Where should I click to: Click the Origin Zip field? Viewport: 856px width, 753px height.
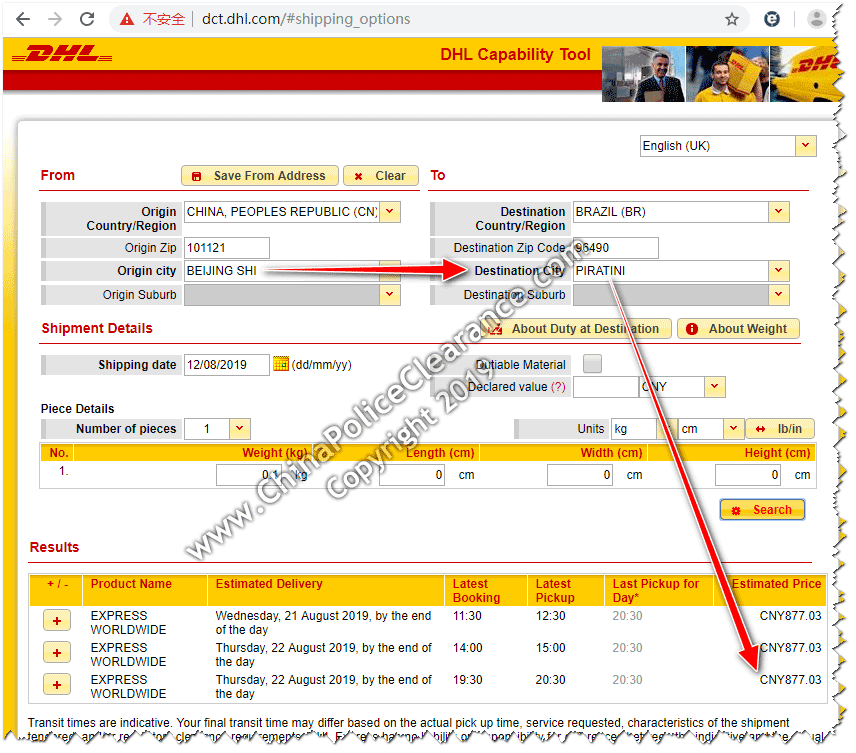click(227, 248)
